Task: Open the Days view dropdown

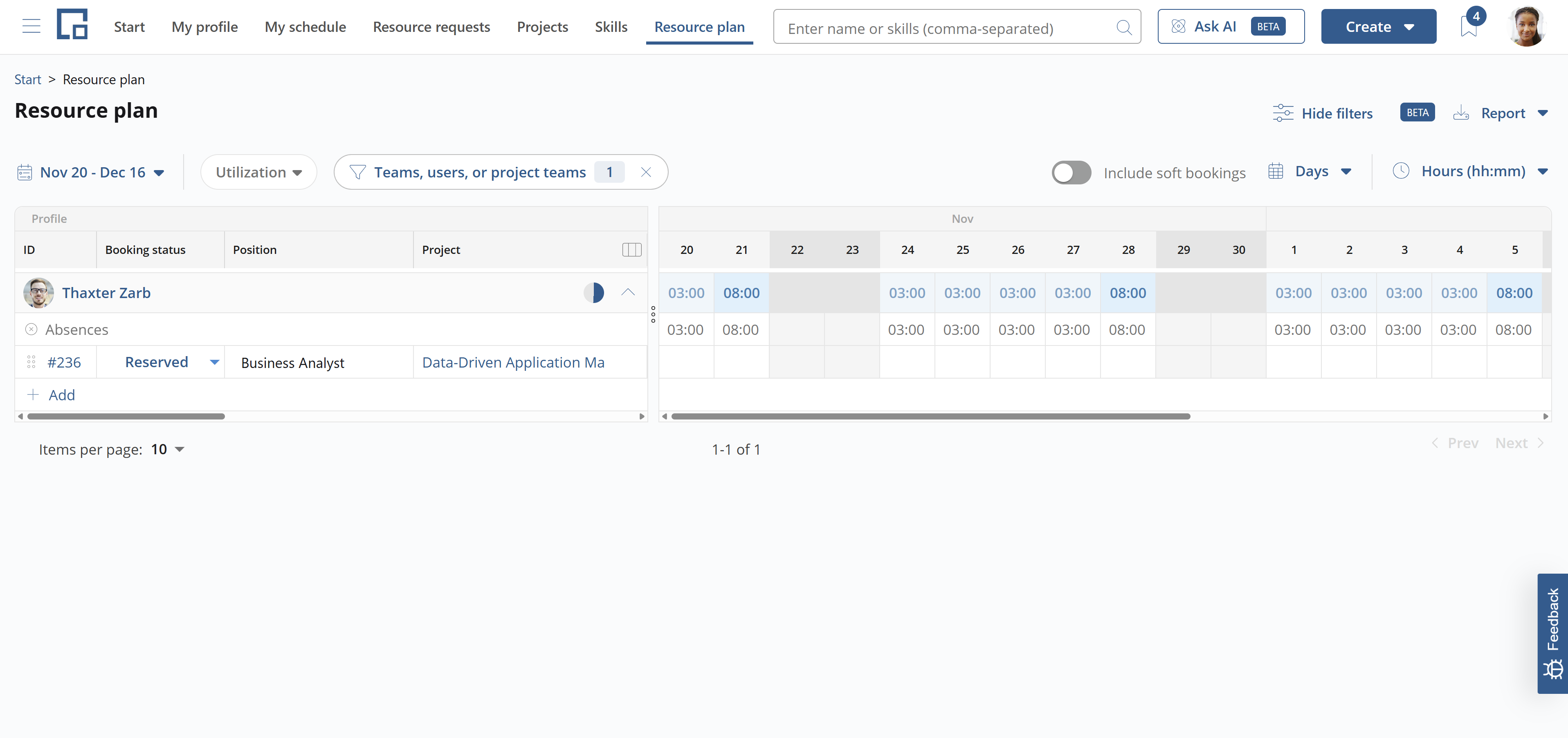Action: click(1310, 172)
